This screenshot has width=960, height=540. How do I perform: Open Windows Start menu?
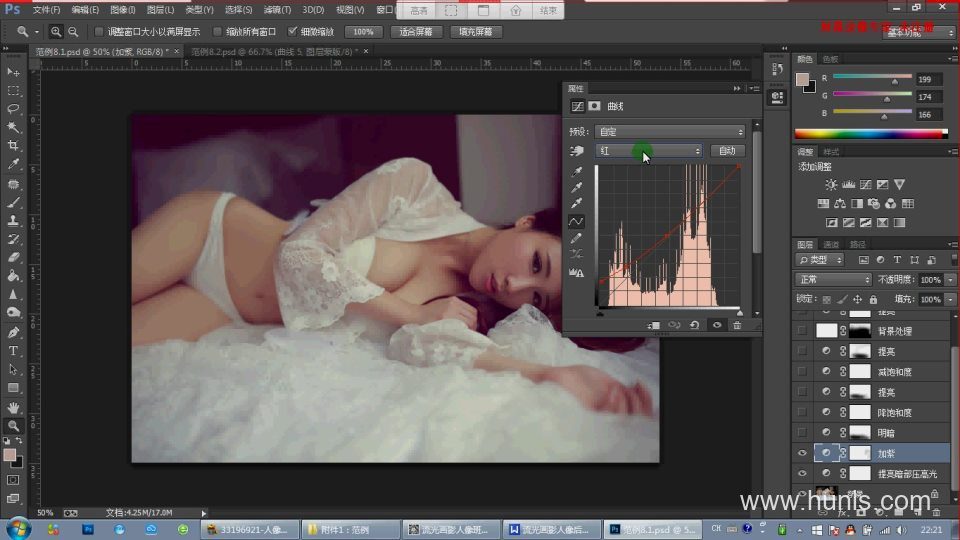pyautogui.click(x=17, y=528)
